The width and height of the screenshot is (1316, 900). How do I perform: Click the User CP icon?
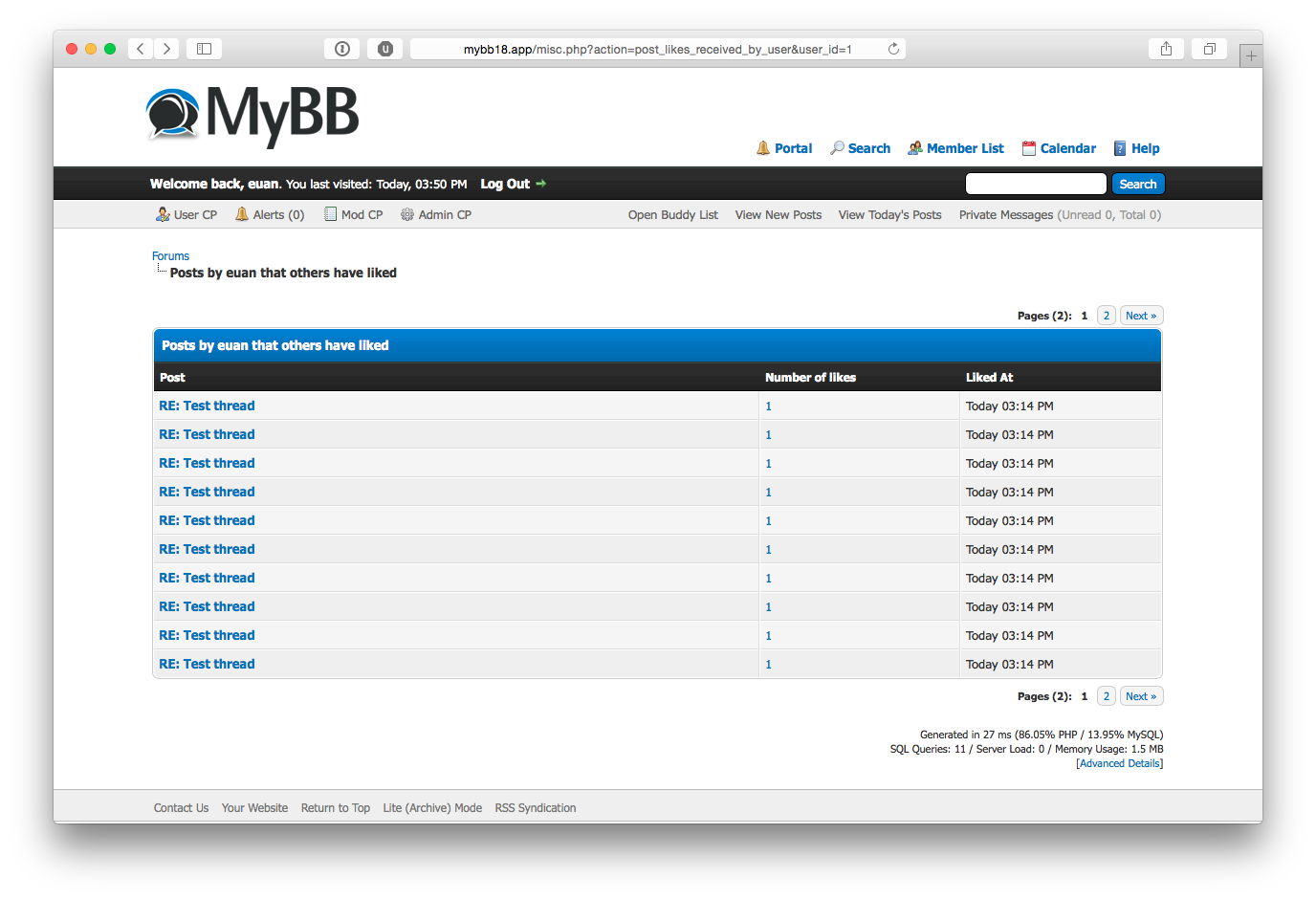tap(163, 214)
